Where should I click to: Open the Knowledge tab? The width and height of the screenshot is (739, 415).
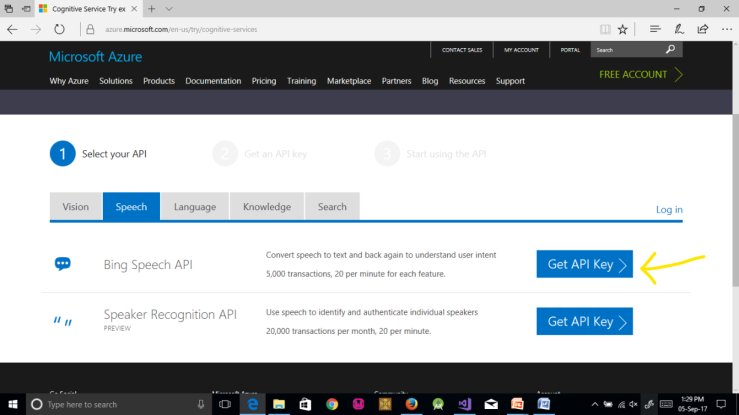tap(266, 207)
